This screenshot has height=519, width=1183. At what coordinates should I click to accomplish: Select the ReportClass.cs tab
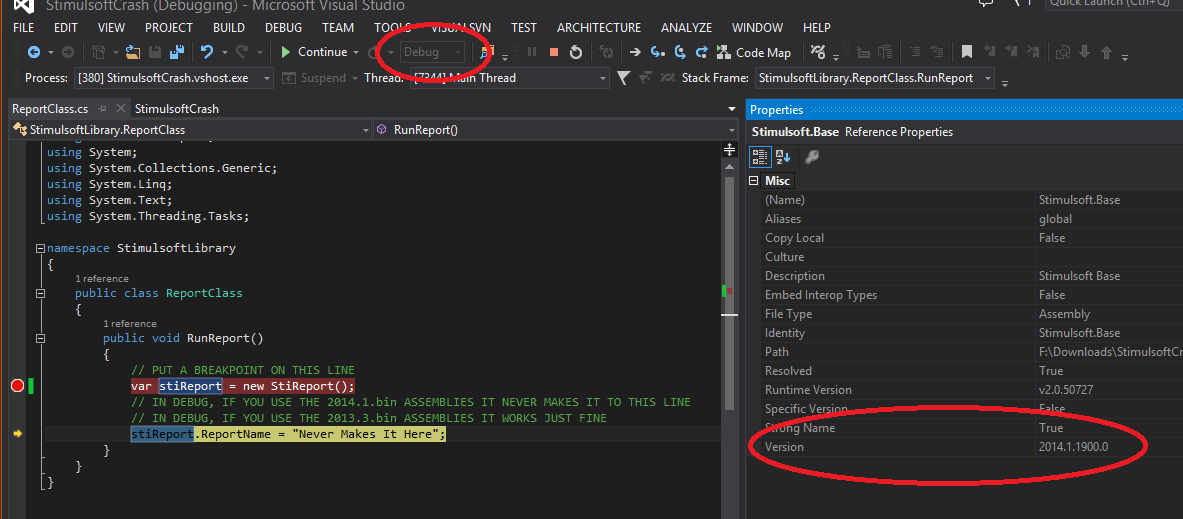tap(50, 109)
